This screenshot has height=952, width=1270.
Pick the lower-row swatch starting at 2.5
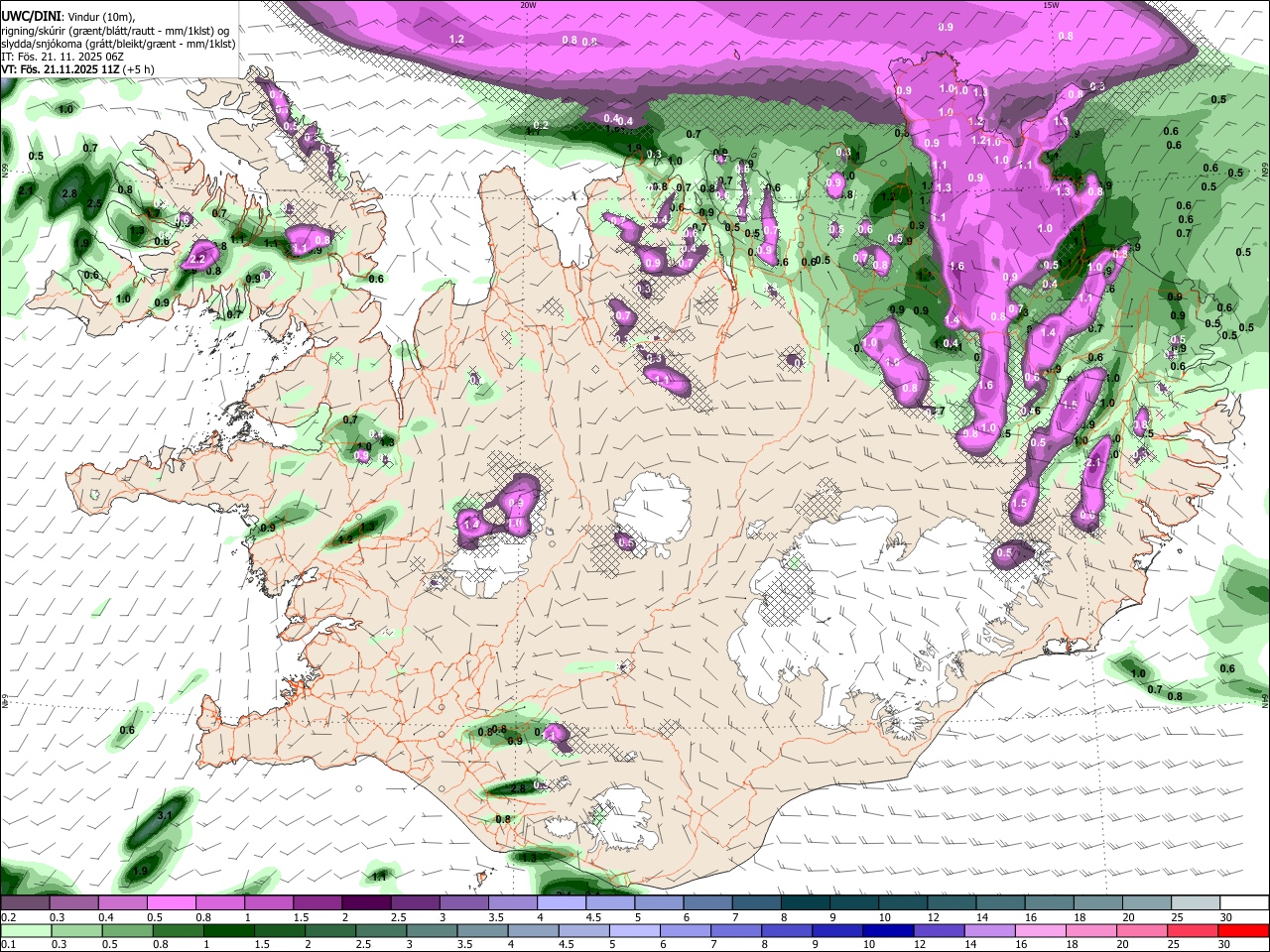pyautogui.click(x=381, y=930)
